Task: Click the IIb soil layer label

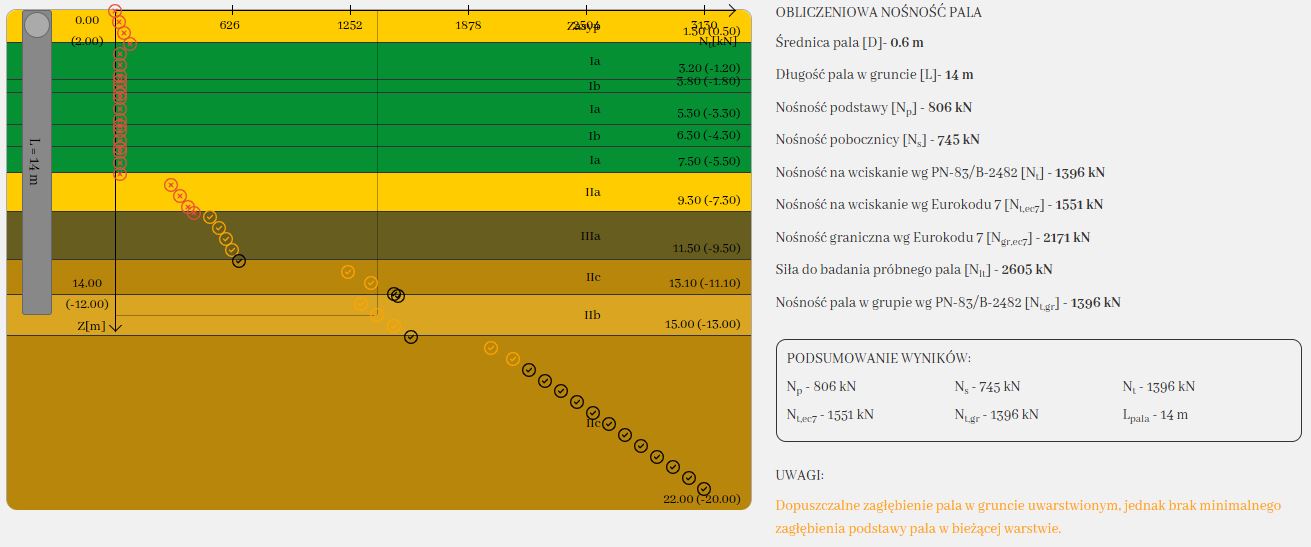Action: [593, 315]
